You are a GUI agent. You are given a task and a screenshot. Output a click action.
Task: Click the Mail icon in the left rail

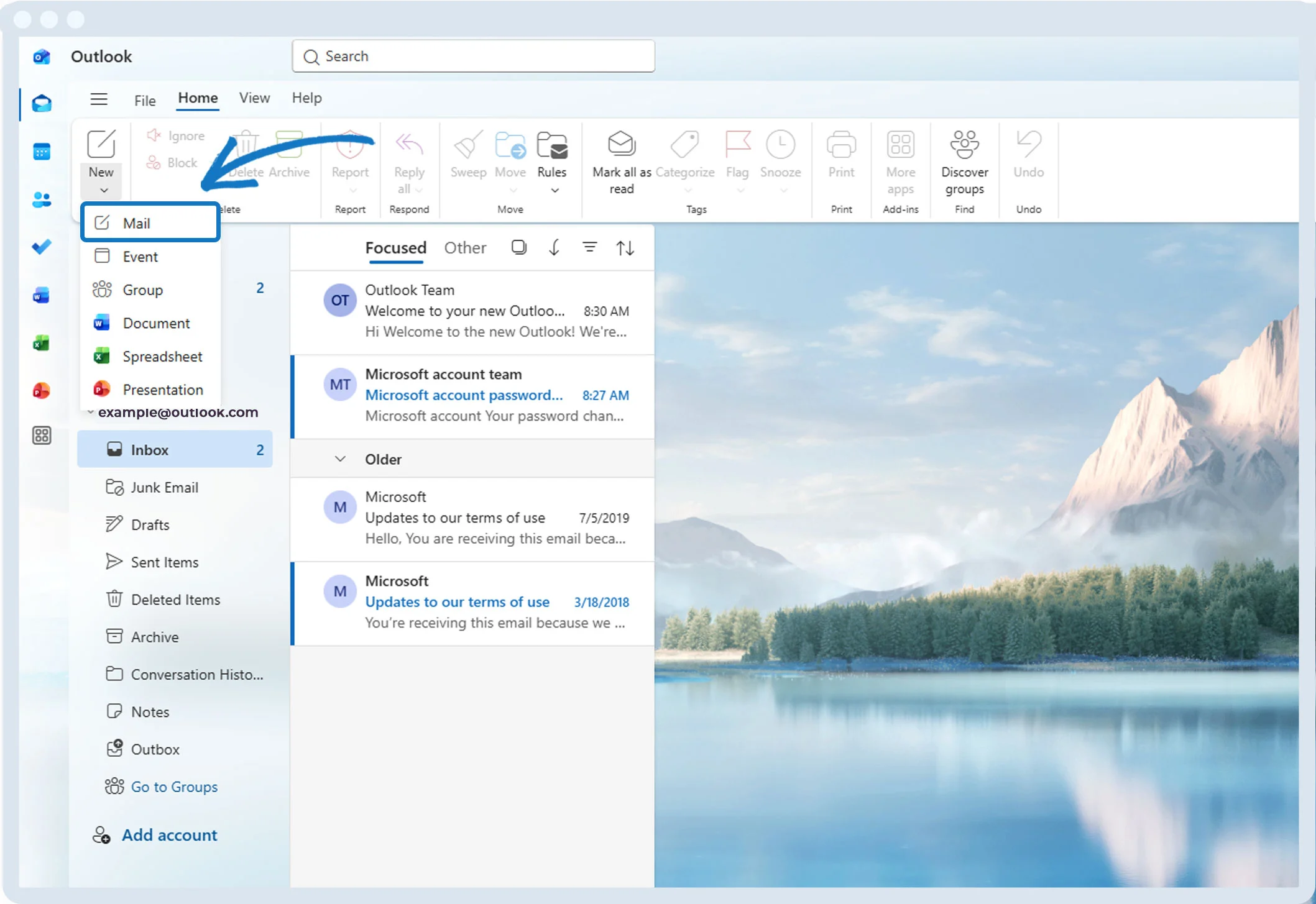[x=42, y=103]
